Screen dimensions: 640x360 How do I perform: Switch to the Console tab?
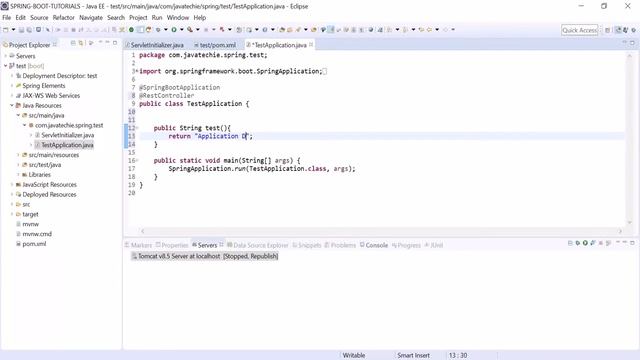[x=374, y=245]
